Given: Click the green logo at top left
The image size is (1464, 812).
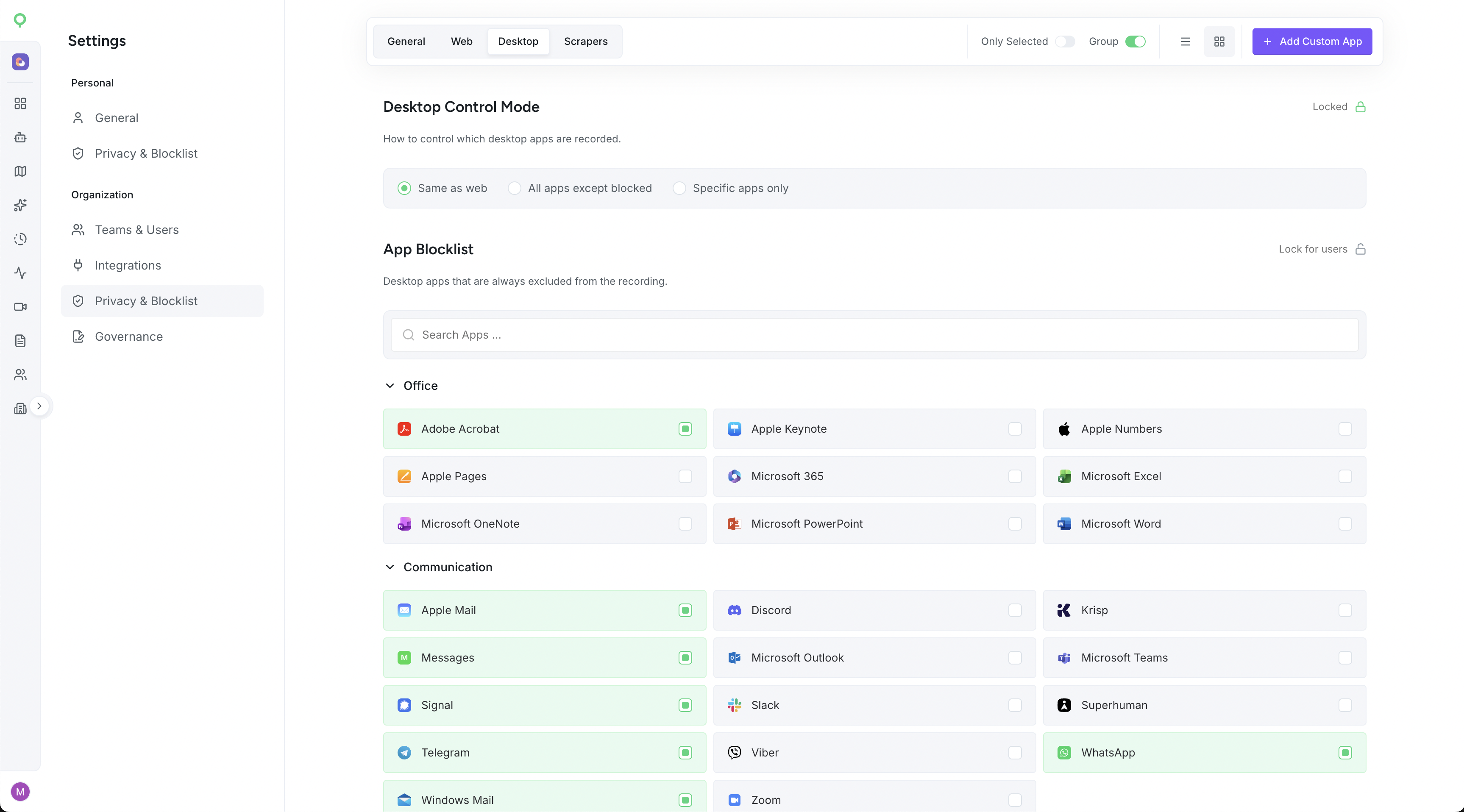Looking at the screenshot, I should [x=20, y=20].
